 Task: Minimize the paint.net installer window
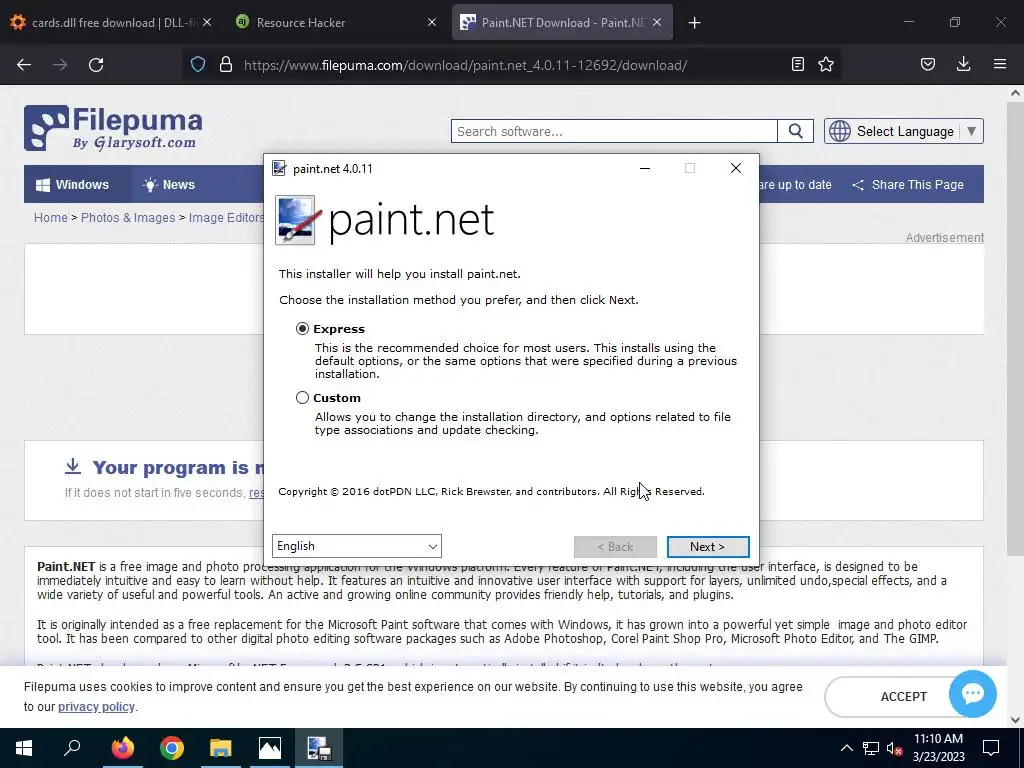coord(645,168)
